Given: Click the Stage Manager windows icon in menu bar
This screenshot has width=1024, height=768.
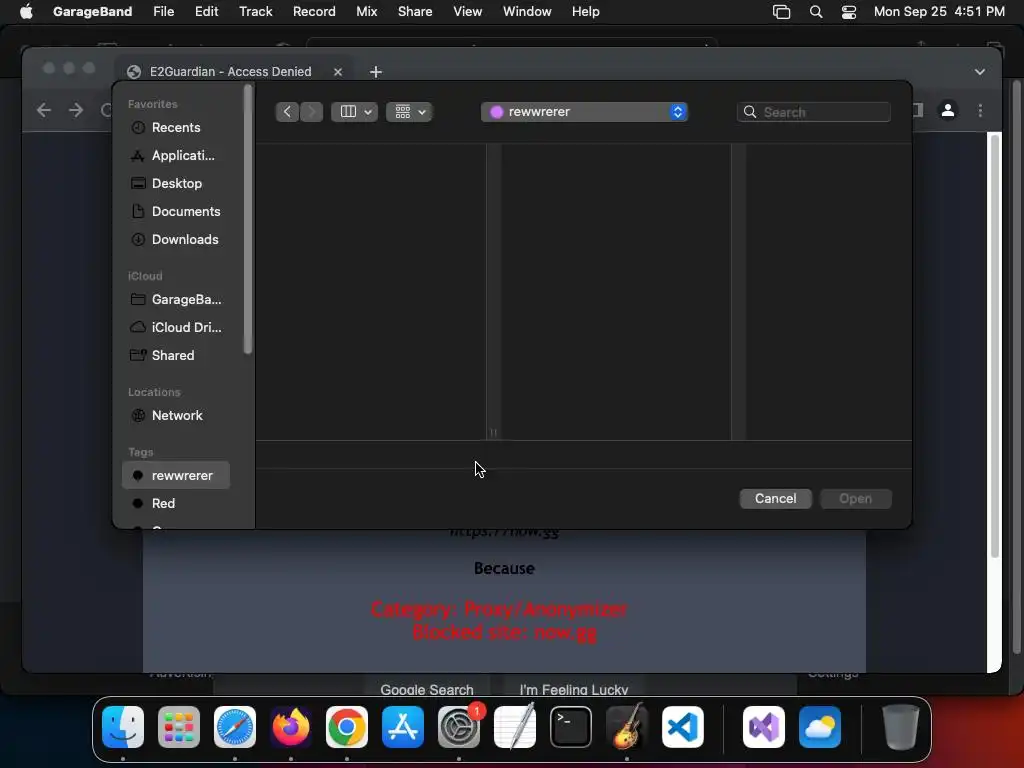Looking at the screenshot, I should (x=781, y=12).
